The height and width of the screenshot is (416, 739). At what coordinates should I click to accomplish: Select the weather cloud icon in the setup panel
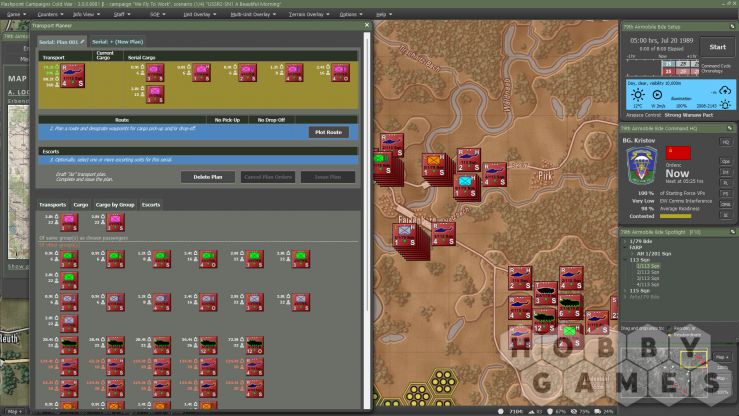(x=725, y=90)
